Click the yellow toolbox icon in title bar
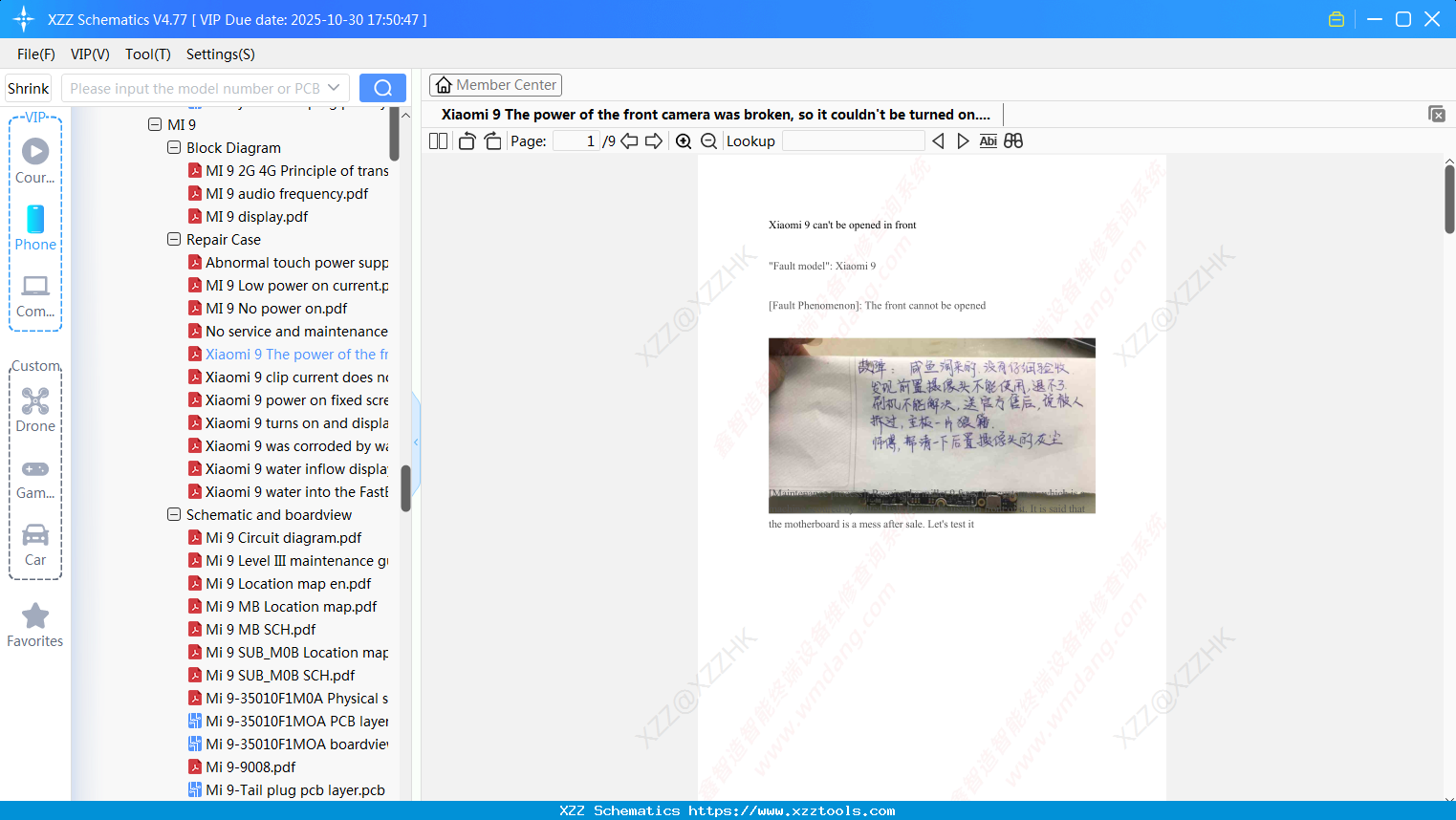 click(x=1336, y=19)
